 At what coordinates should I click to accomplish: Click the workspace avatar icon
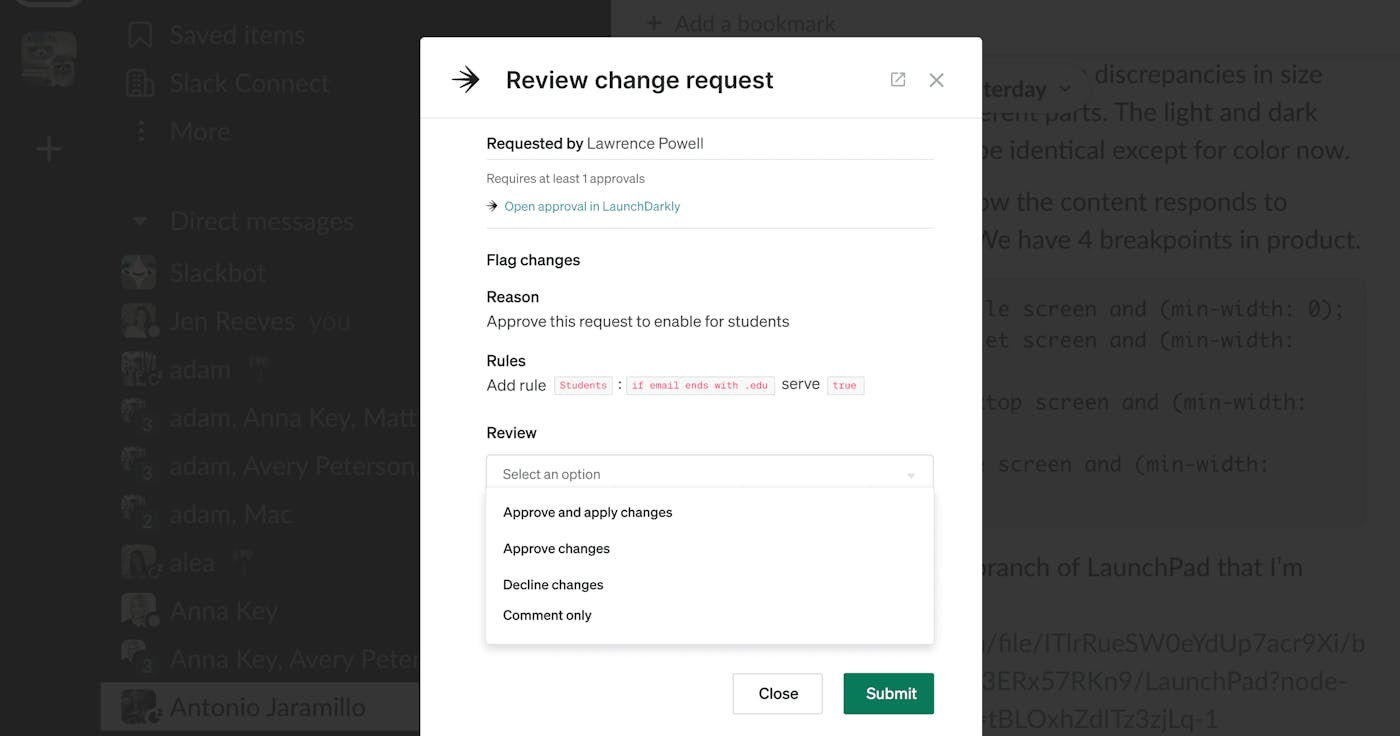click(49, 57)
